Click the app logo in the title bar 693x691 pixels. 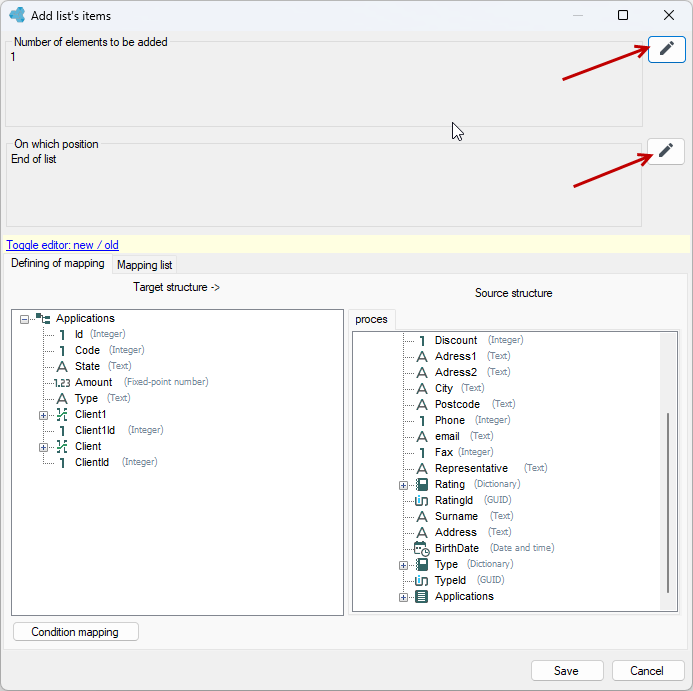pyautogui.click(x=17, y=15)
